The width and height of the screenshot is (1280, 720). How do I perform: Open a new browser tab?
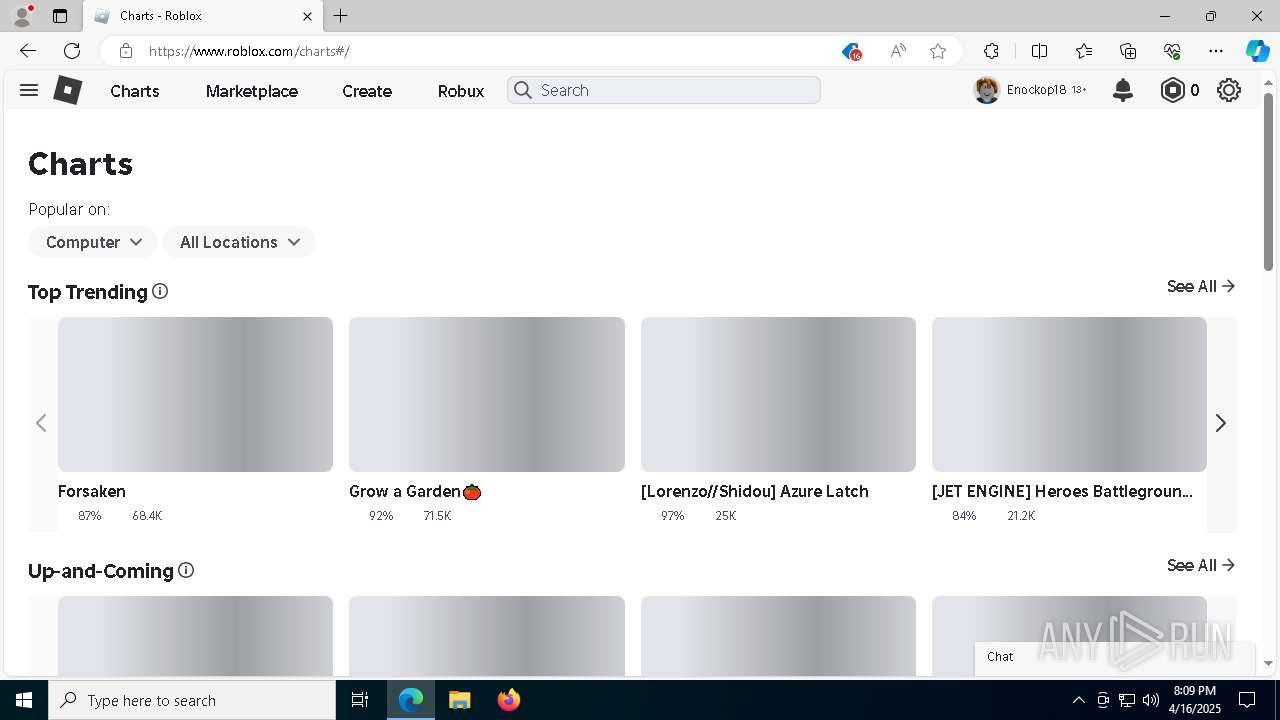(341, 16)
